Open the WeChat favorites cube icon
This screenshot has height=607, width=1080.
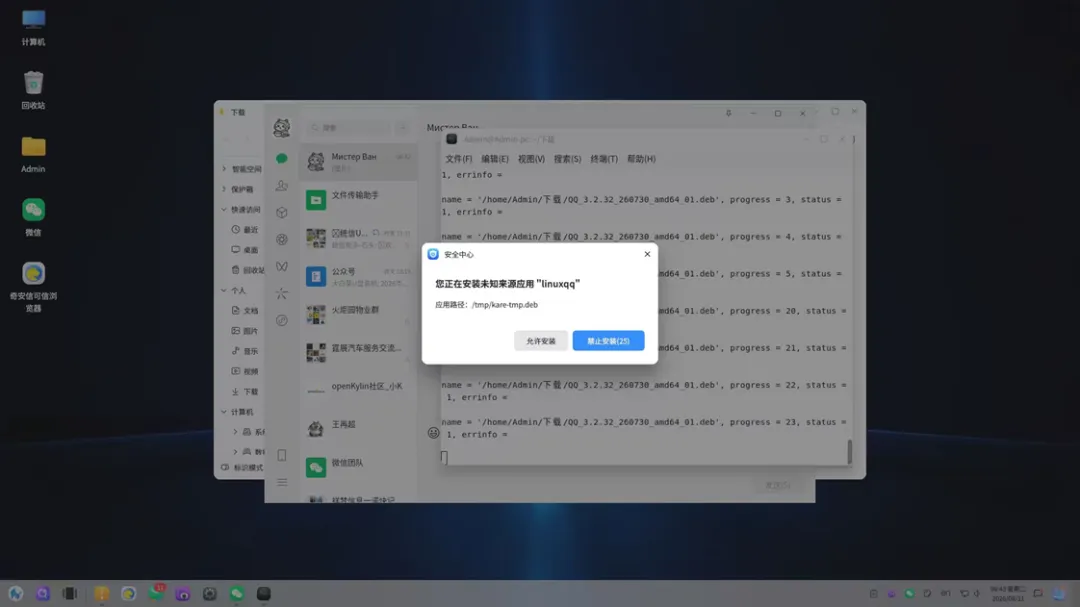click(x=282, y=212)
